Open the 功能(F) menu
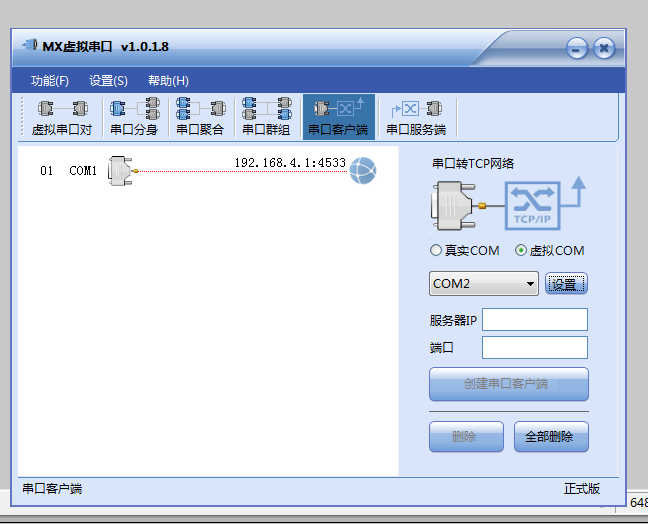648x524 pixels. pos(49,81)
